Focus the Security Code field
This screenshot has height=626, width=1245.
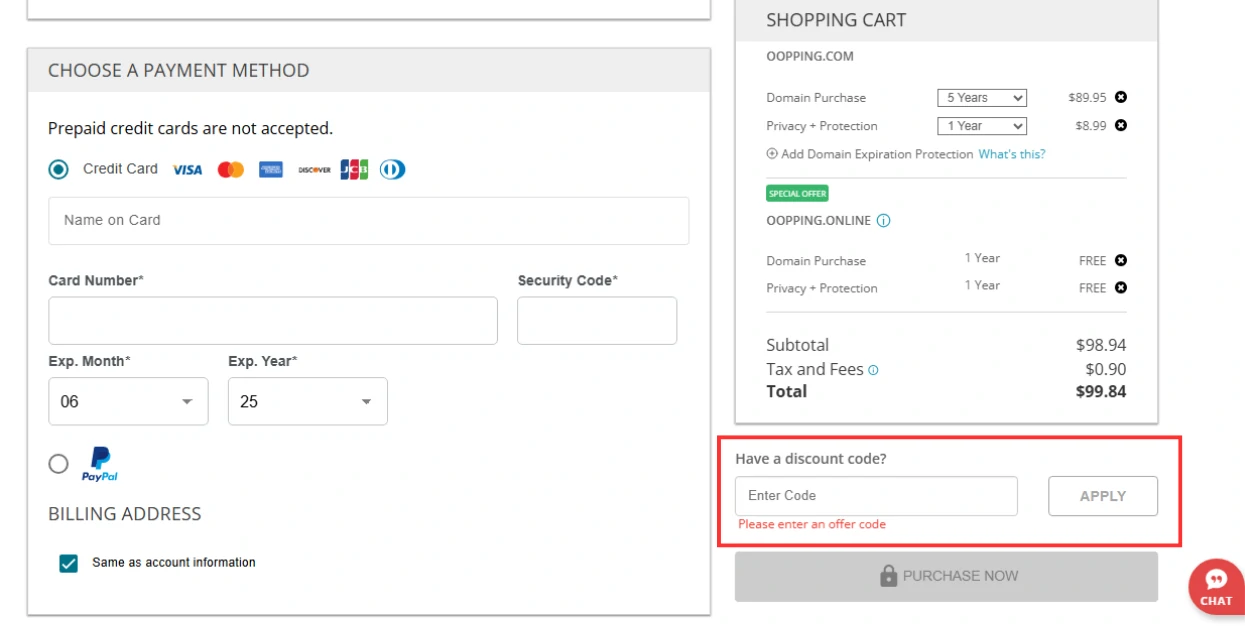(x=597, y=320)
